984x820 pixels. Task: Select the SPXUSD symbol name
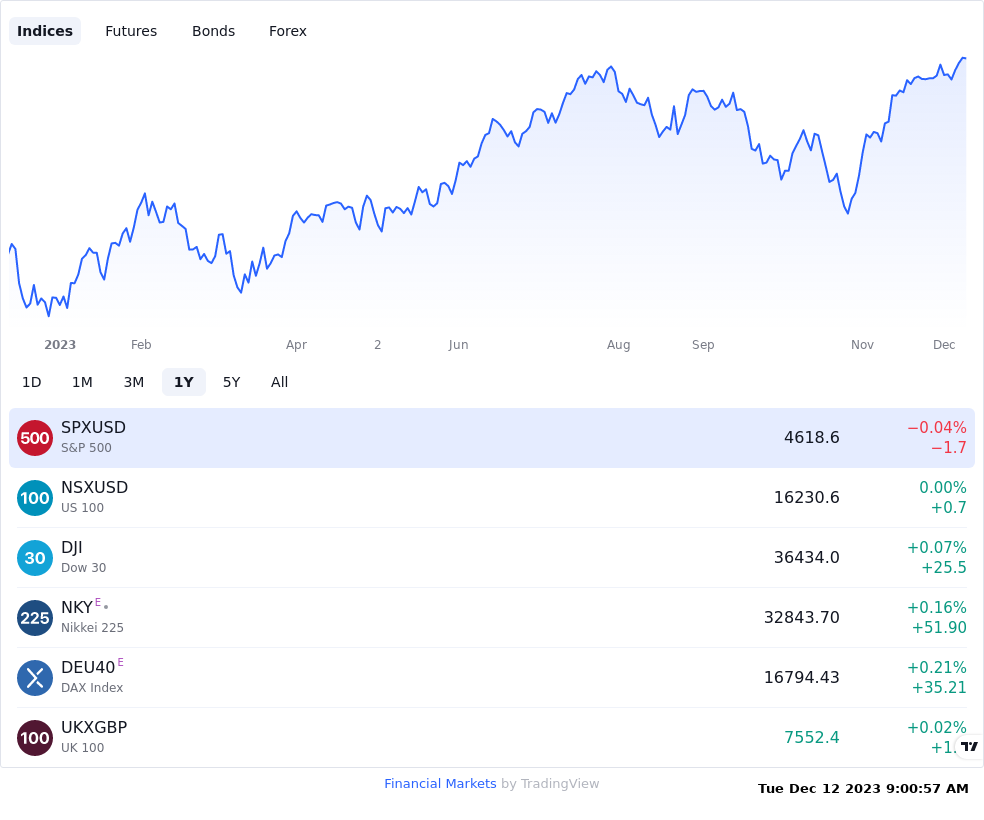click(94, 427)
